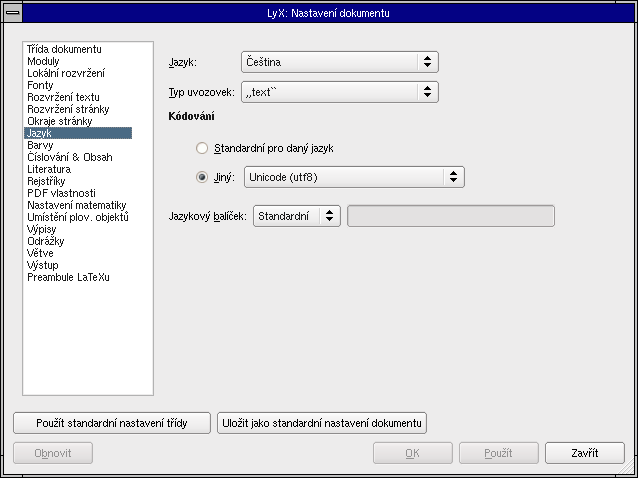
Task: Open 'Rozvržení stránky' settings
Action: [68, 109]
